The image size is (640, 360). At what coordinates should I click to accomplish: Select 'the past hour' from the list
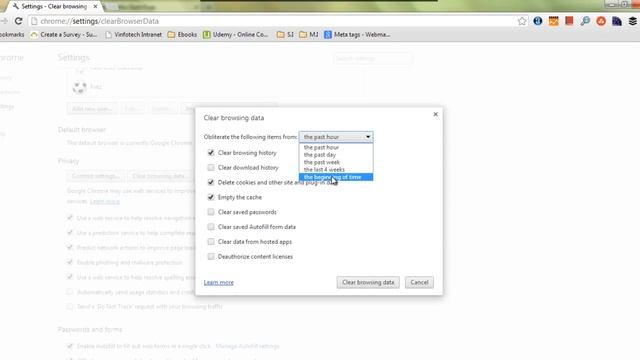pyautogui.click(x=336, y=147)
